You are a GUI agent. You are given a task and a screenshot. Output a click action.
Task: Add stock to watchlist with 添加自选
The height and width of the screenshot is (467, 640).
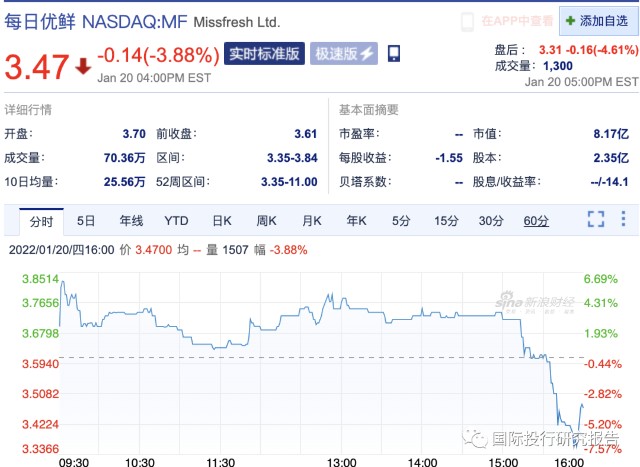coord(598,21)
